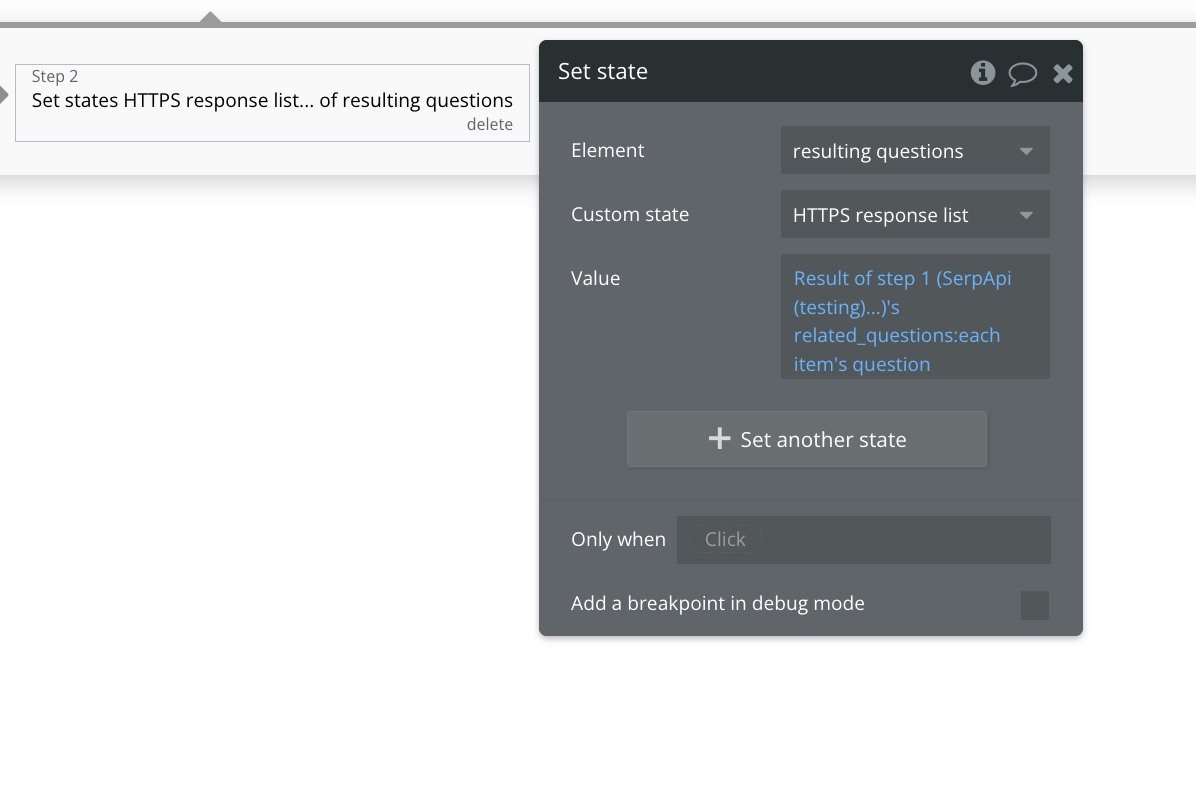
Task: Enable the debug mode breakpoint checkbox
Action: 1034,605
